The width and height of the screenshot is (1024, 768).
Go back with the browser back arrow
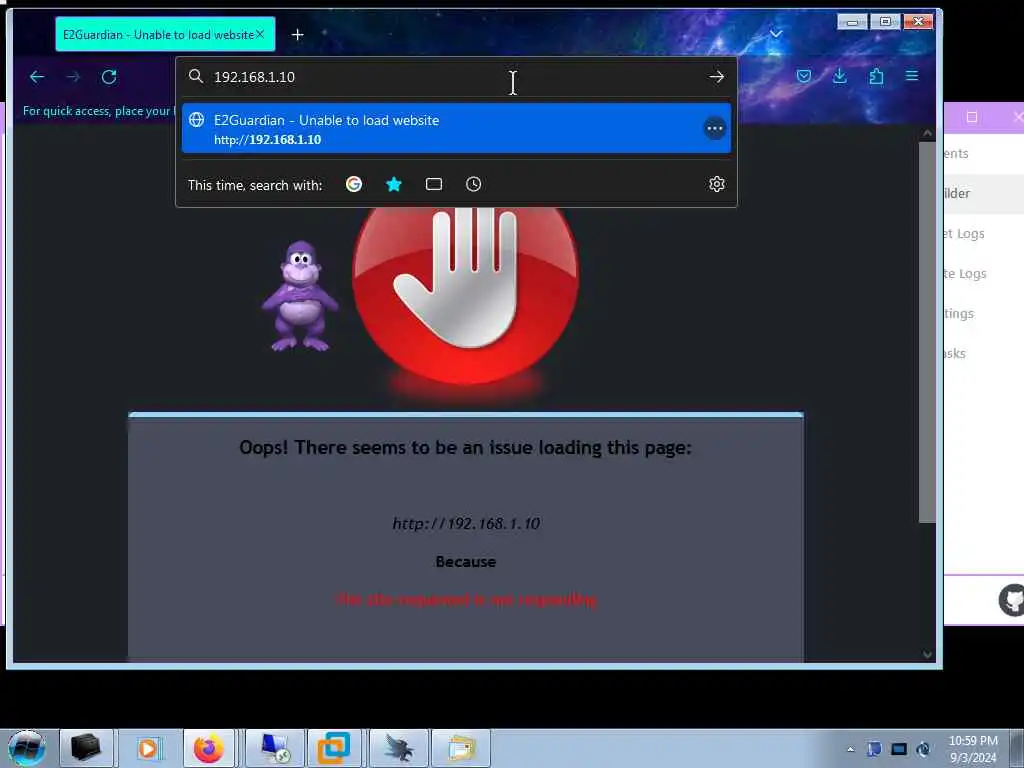point(37,77)
